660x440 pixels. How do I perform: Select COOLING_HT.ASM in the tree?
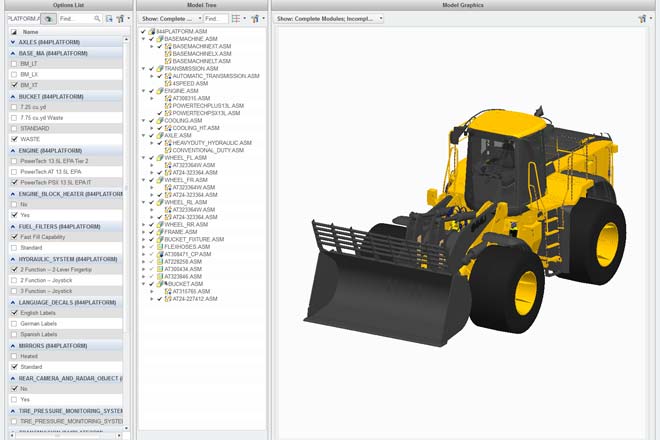click(x=196, y=128)
